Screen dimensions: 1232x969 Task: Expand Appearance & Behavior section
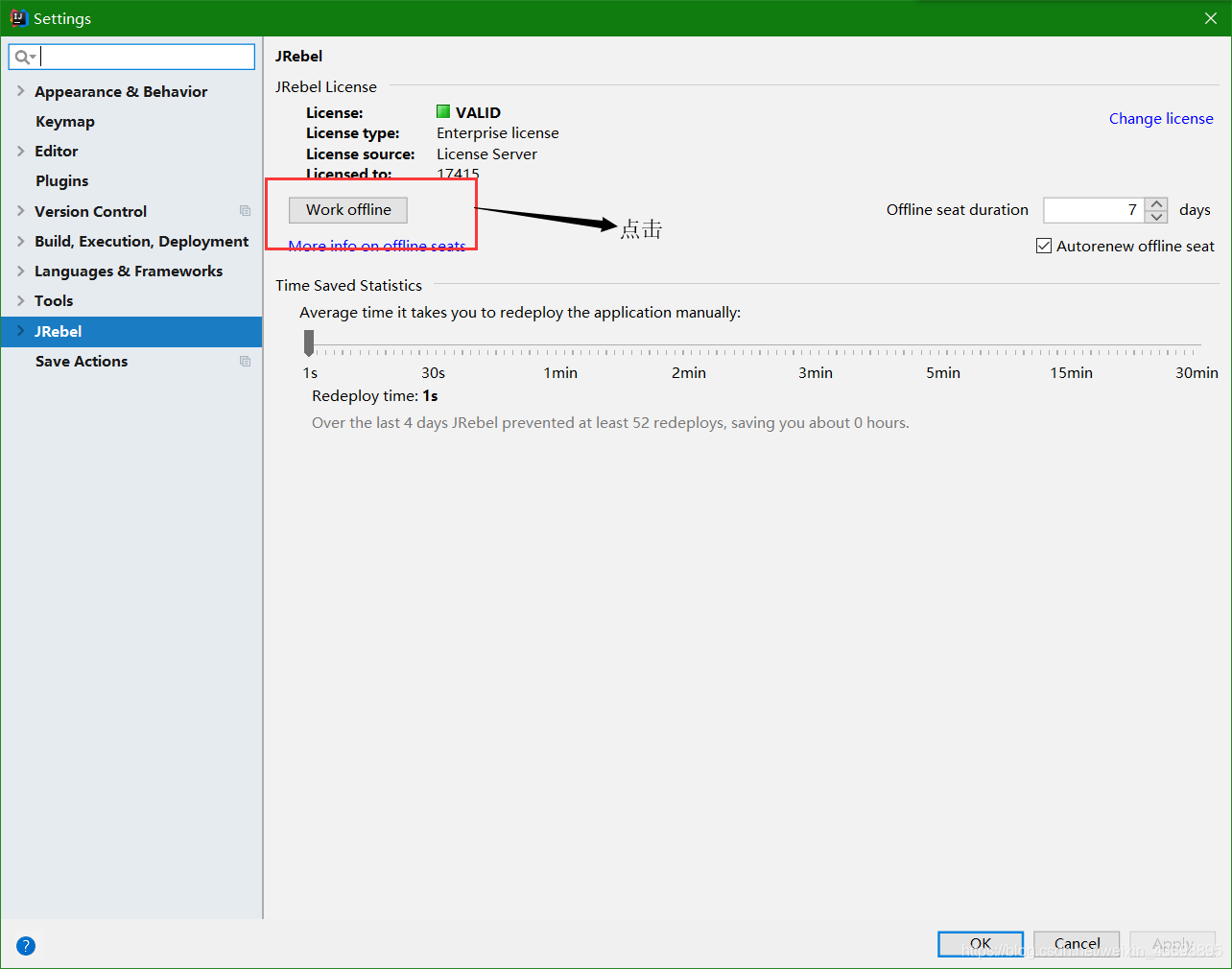pos(20,91)
